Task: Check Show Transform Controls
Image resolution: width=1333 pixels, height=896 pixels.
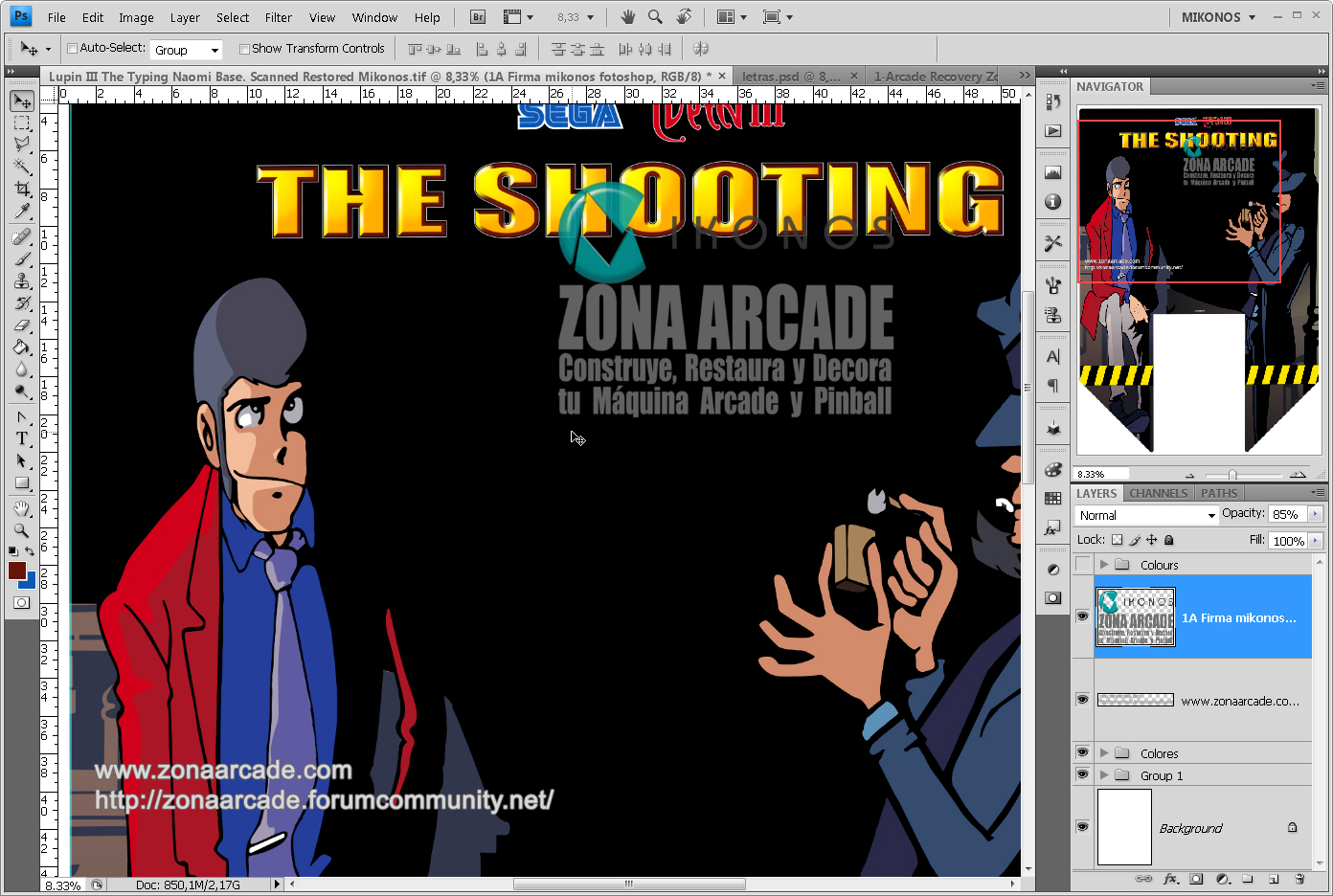Action: pos(244,49)
